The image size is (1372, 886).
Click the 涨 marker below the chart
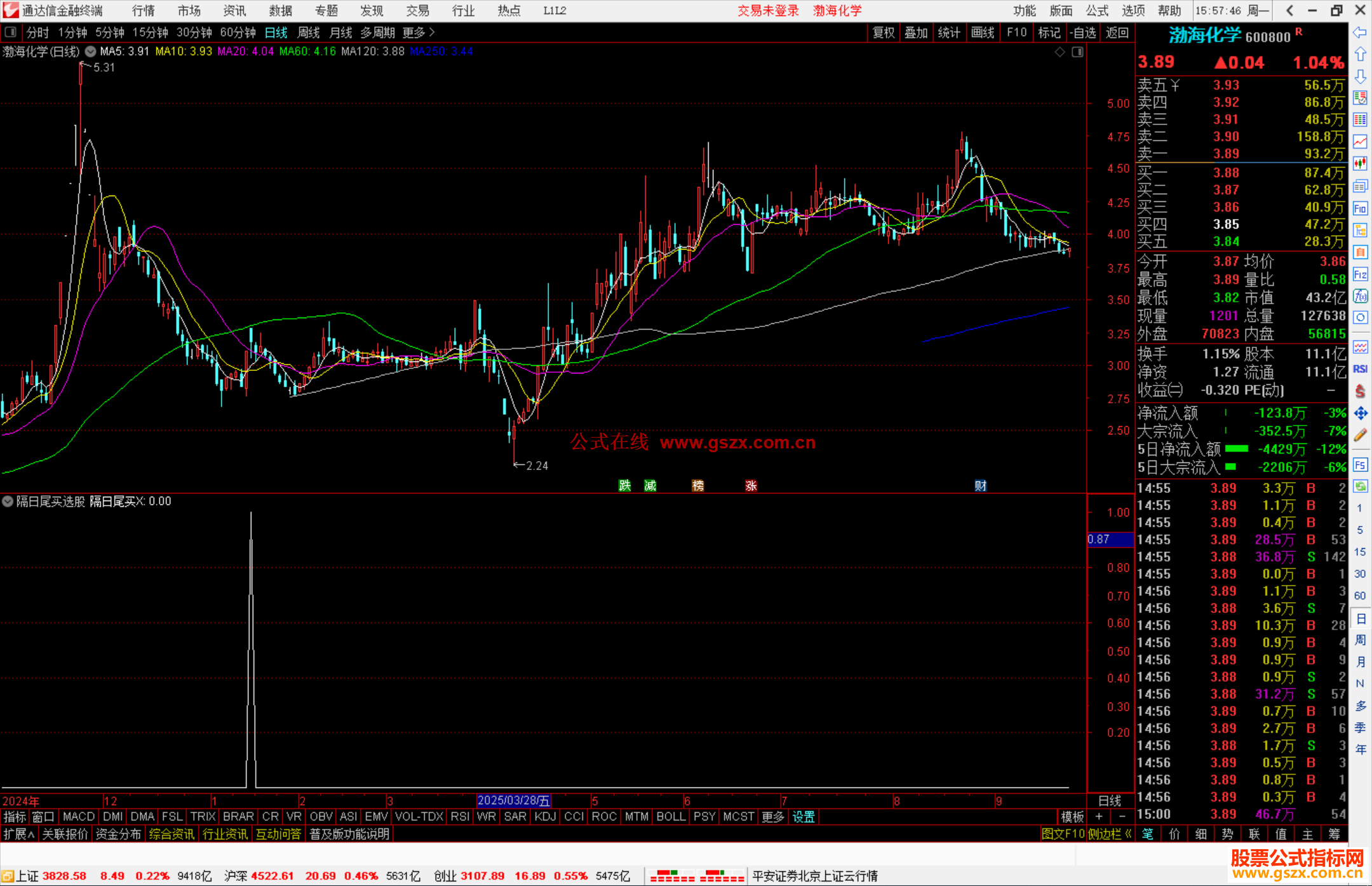[751, 486]
